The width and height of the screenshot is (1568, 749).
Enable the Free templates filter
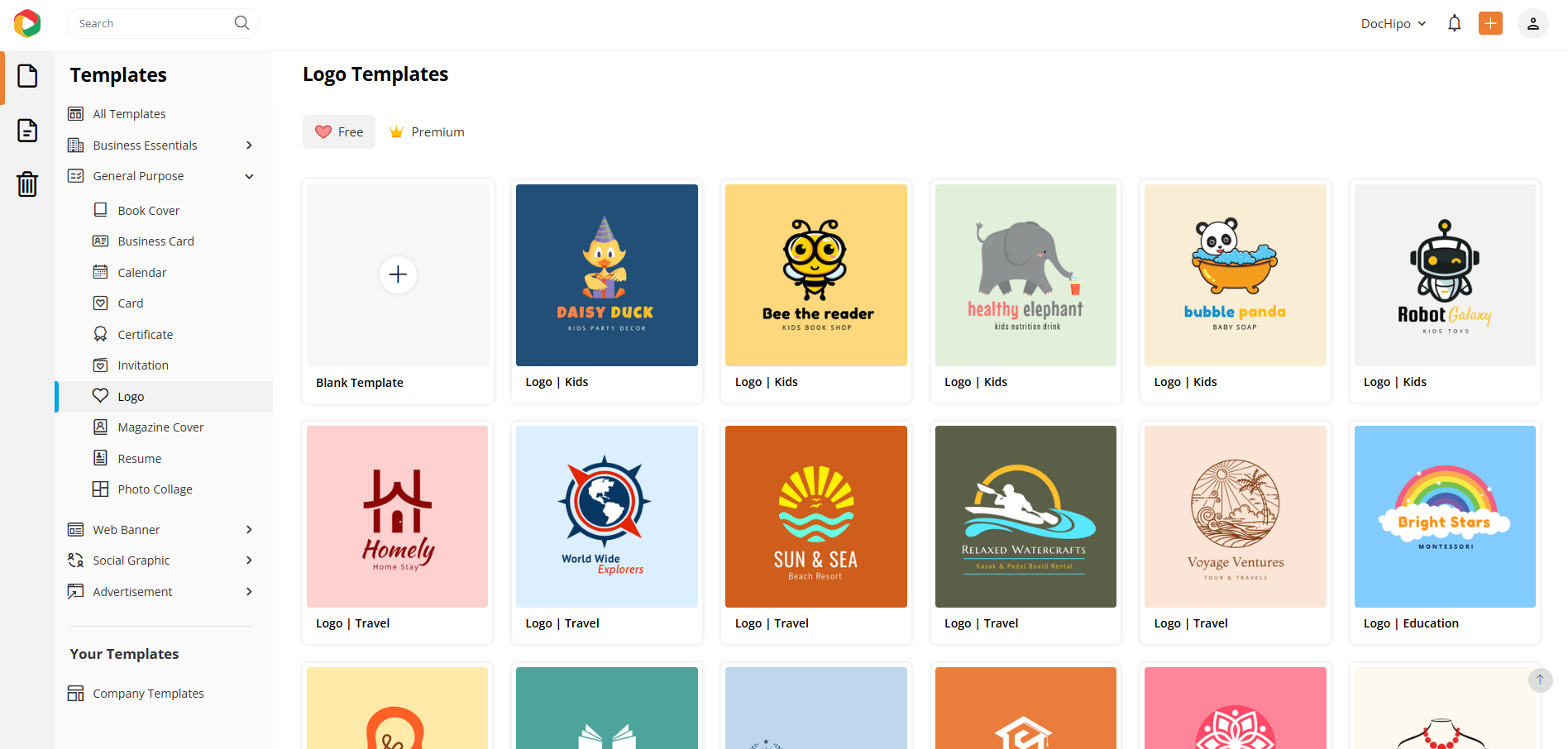[338, 131]
